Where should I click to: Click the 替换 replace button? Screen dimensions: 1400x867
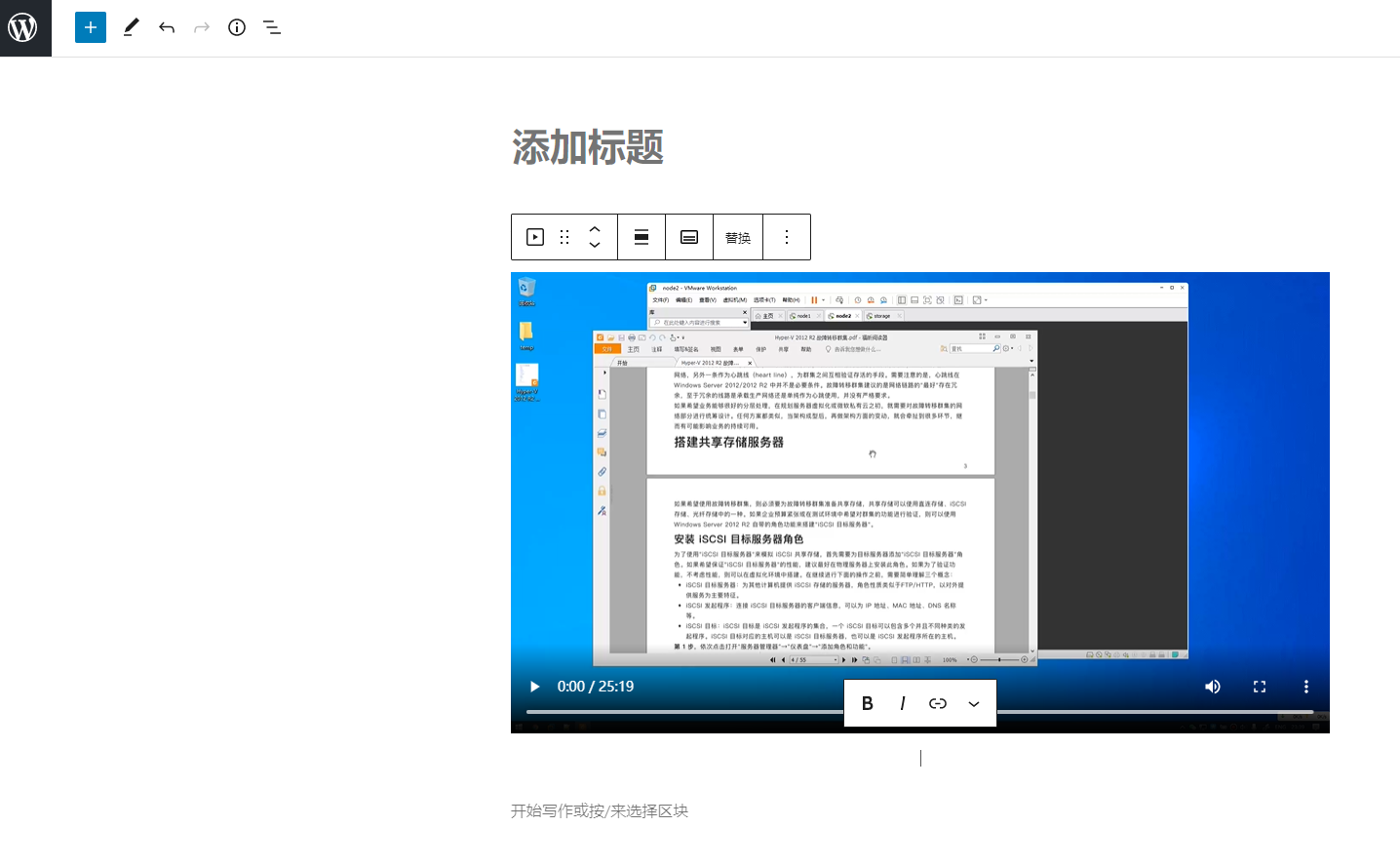click(x=738, y=236)
